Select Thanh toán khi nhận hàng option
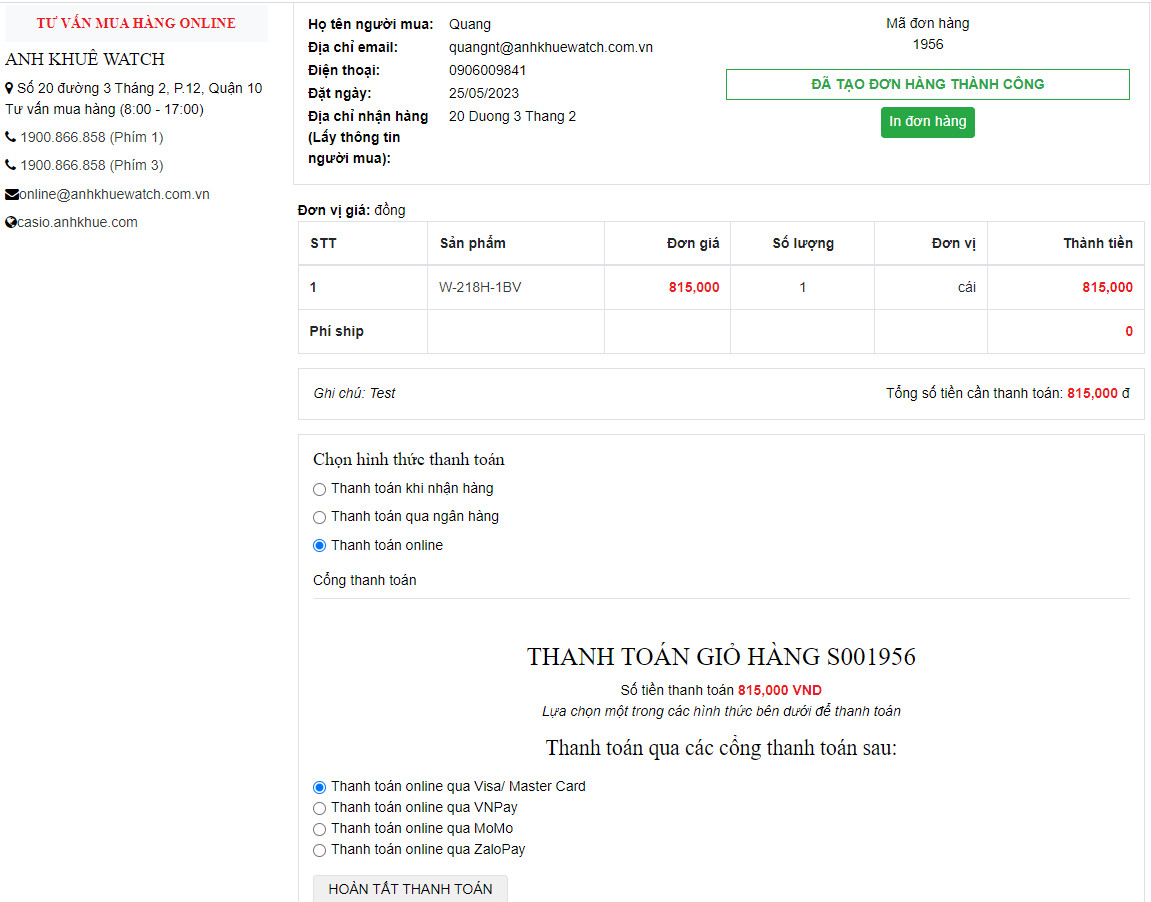 coord(319,490)
